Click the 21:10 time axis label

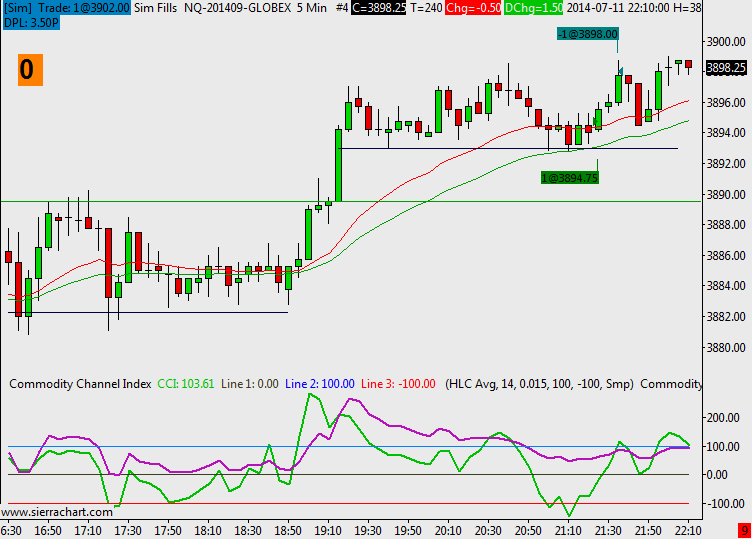coord(568,531)
